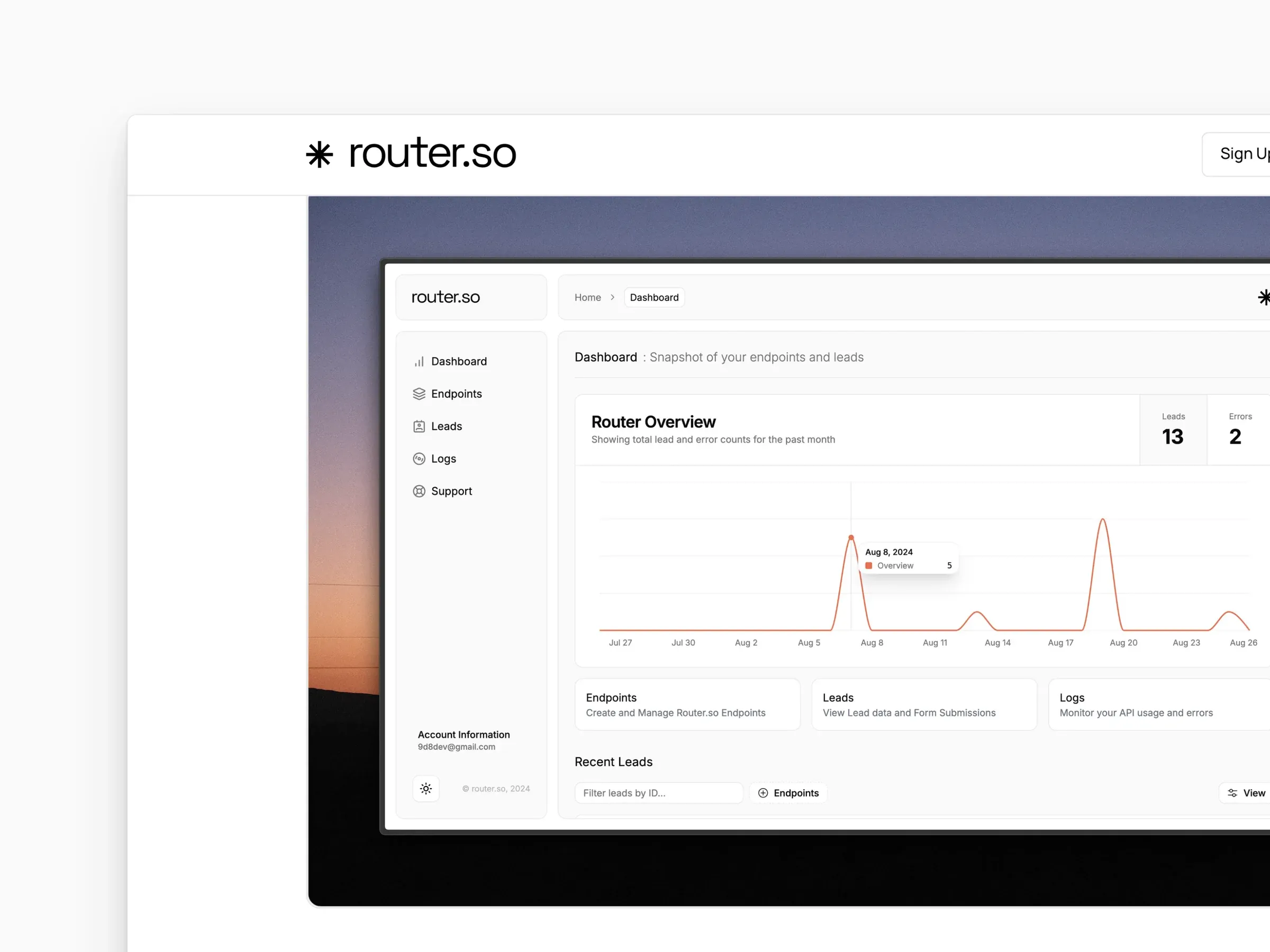This screenshot has height=952, width=1270.
Task: Click the Sign Up button
Action: pos(1236,154)
